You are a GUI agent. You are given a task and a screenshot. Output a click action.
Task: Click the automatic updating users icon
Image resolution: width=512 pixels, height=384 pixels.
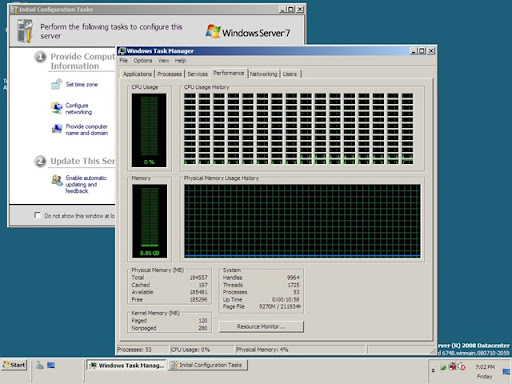pyautogui.click(x=57, y=181)
